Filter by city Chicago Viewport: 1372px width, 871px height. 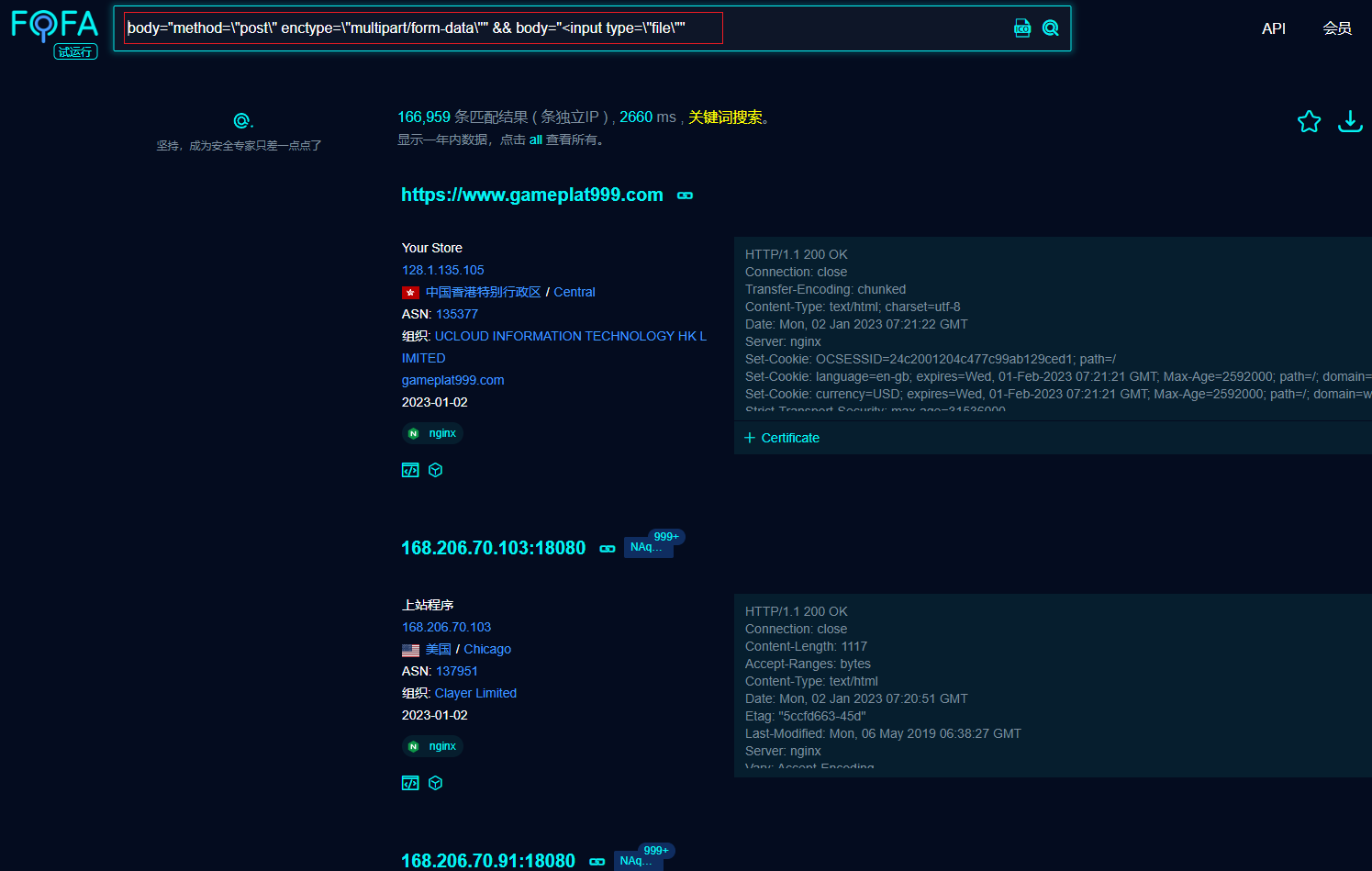(x=487, y=649)
